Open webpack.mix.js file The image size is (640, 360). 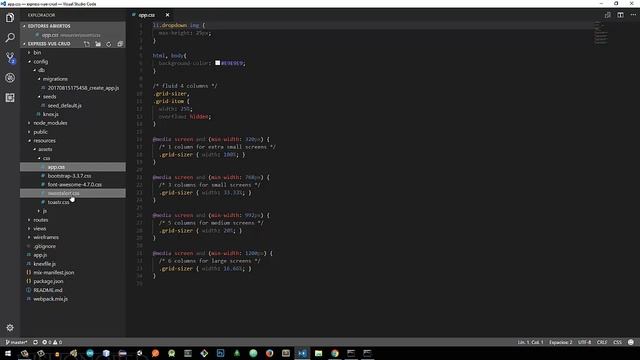51,299
